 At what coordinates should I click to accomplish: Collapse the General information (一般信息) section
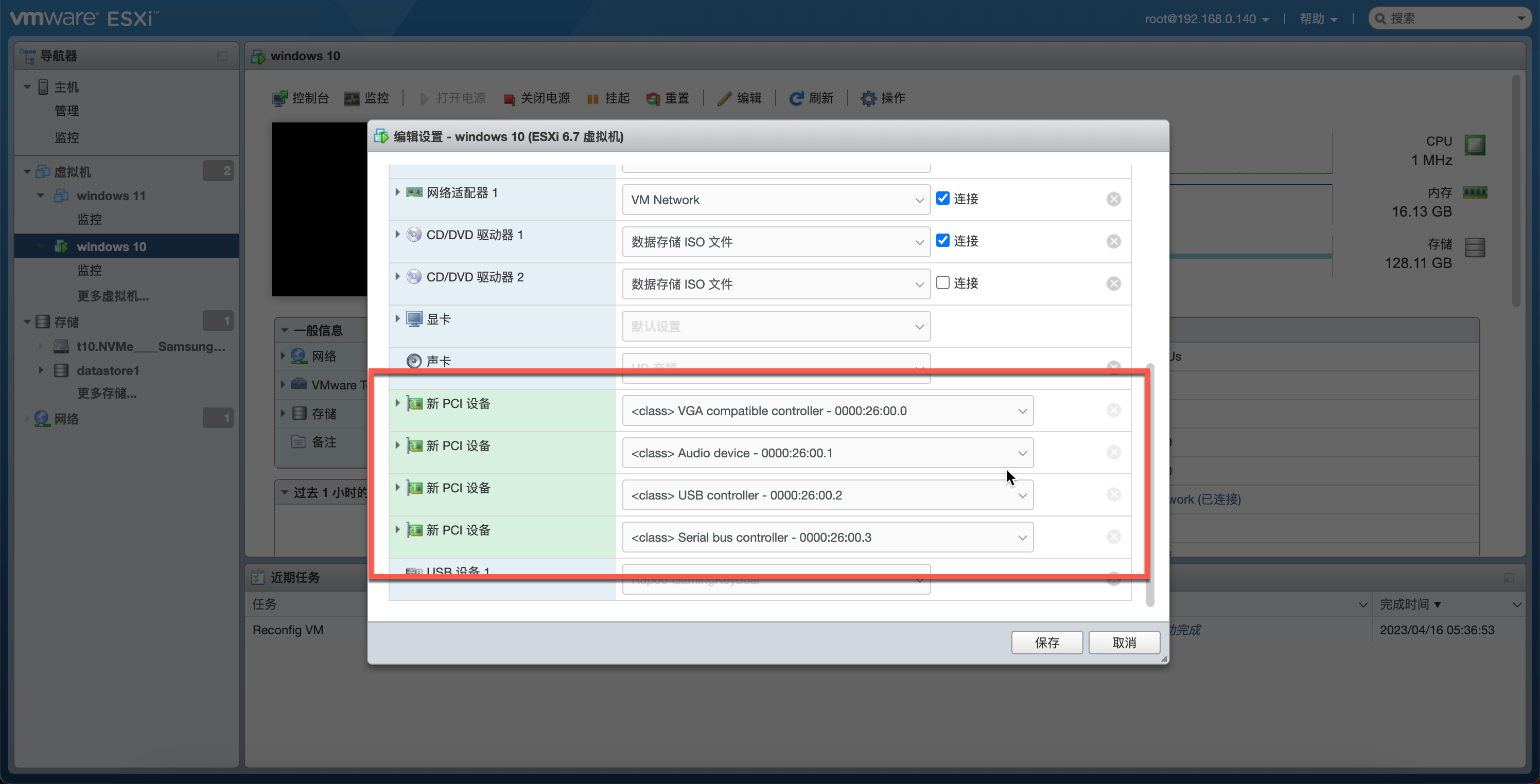click(x=285, y=330)
